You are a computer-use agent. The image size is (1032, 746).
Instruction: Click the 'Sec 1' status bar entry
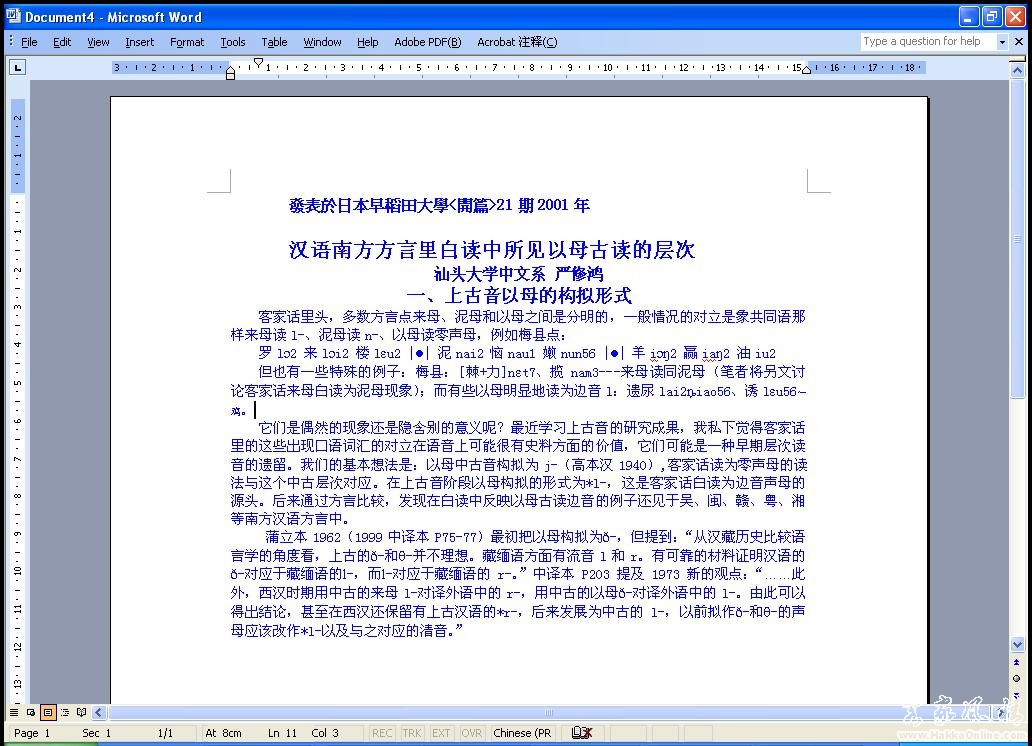(97, 733)
